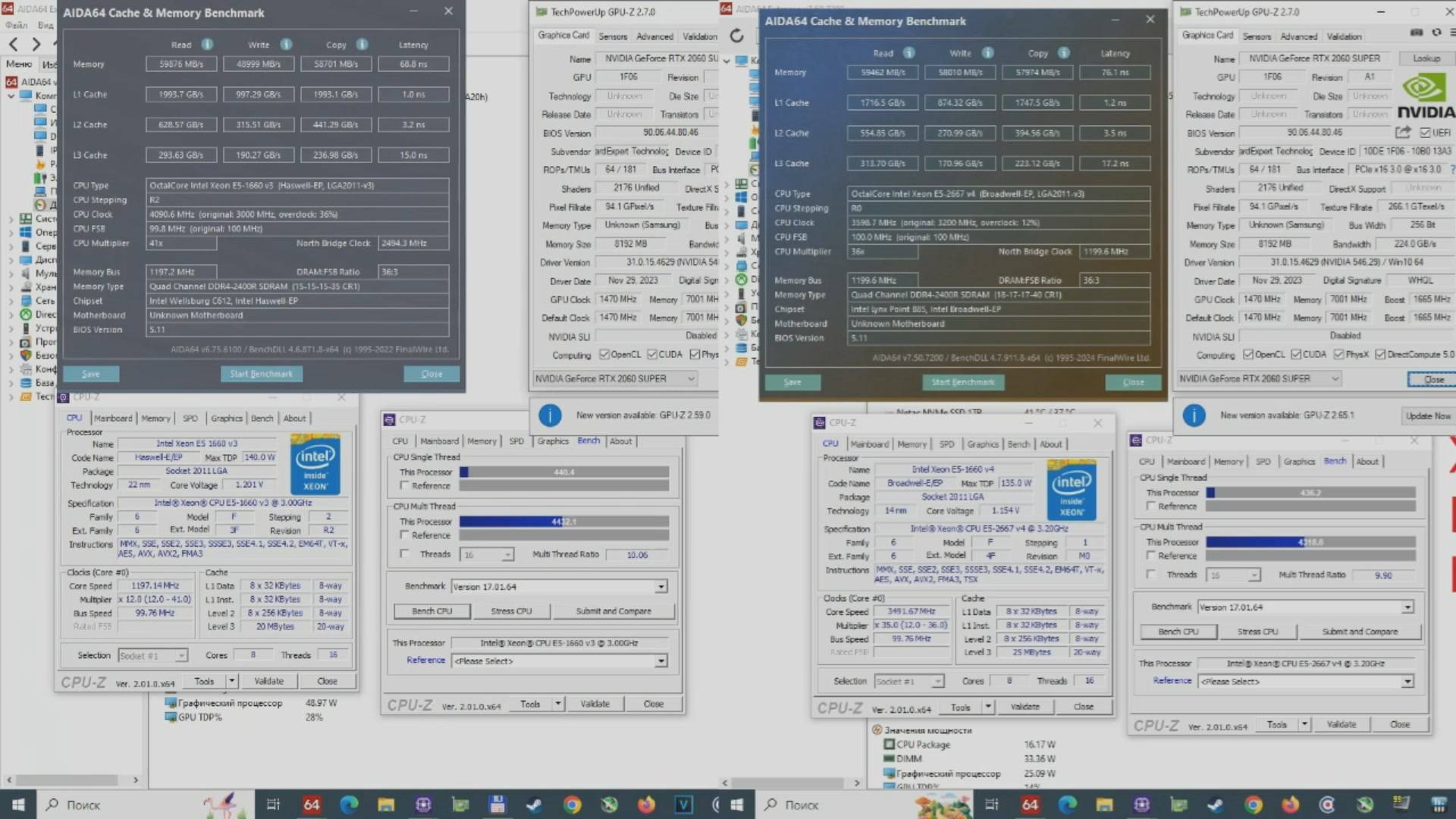The image size is (1456, 819).
Task: Click the Update Now button in GPU-Z
Action: (x=1427, y=416)
